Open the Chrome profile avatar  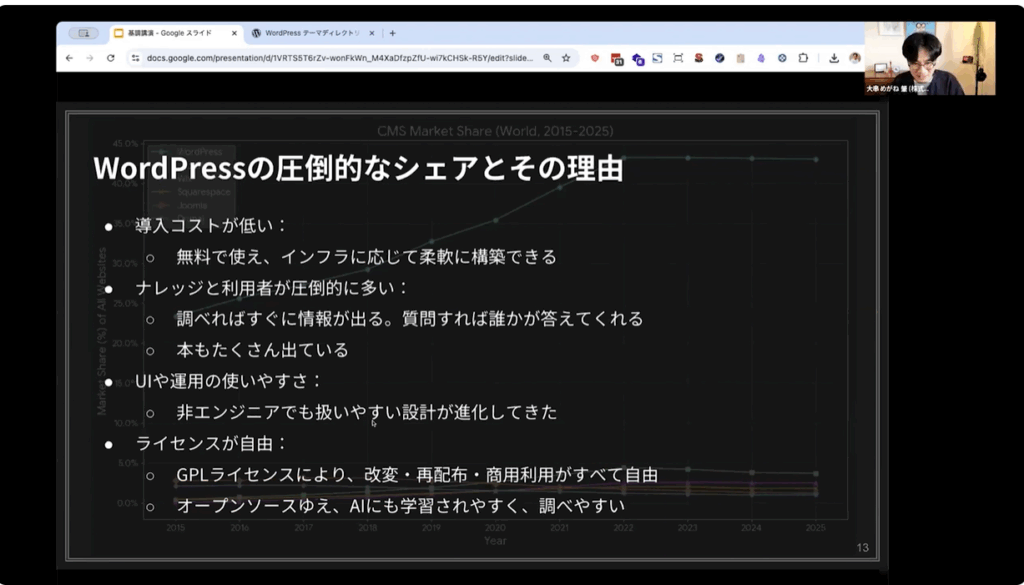click(x=854, y=58)
